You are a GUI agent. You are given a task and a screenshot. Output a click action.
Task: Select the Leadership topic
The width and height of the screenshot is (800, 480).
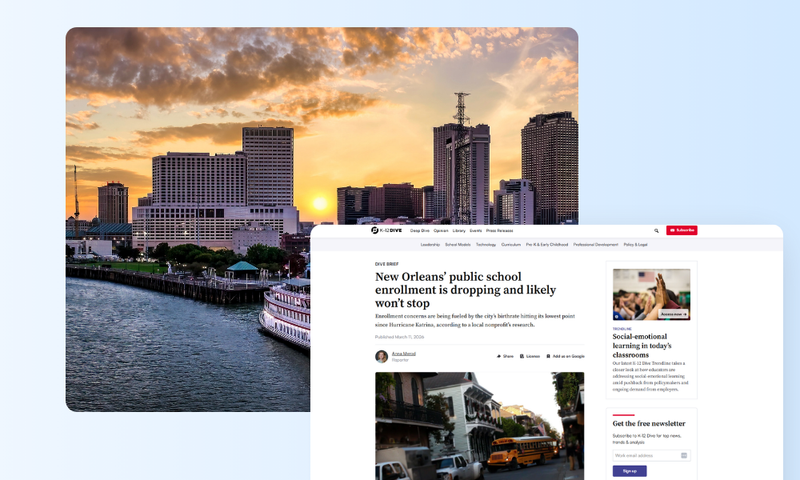[x=430, y=245]
